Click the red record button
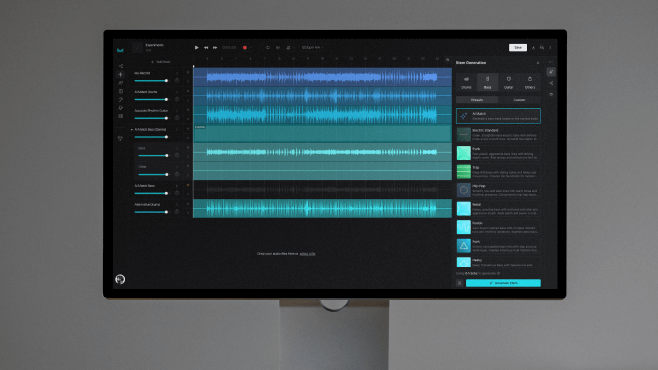 (245, 48)
